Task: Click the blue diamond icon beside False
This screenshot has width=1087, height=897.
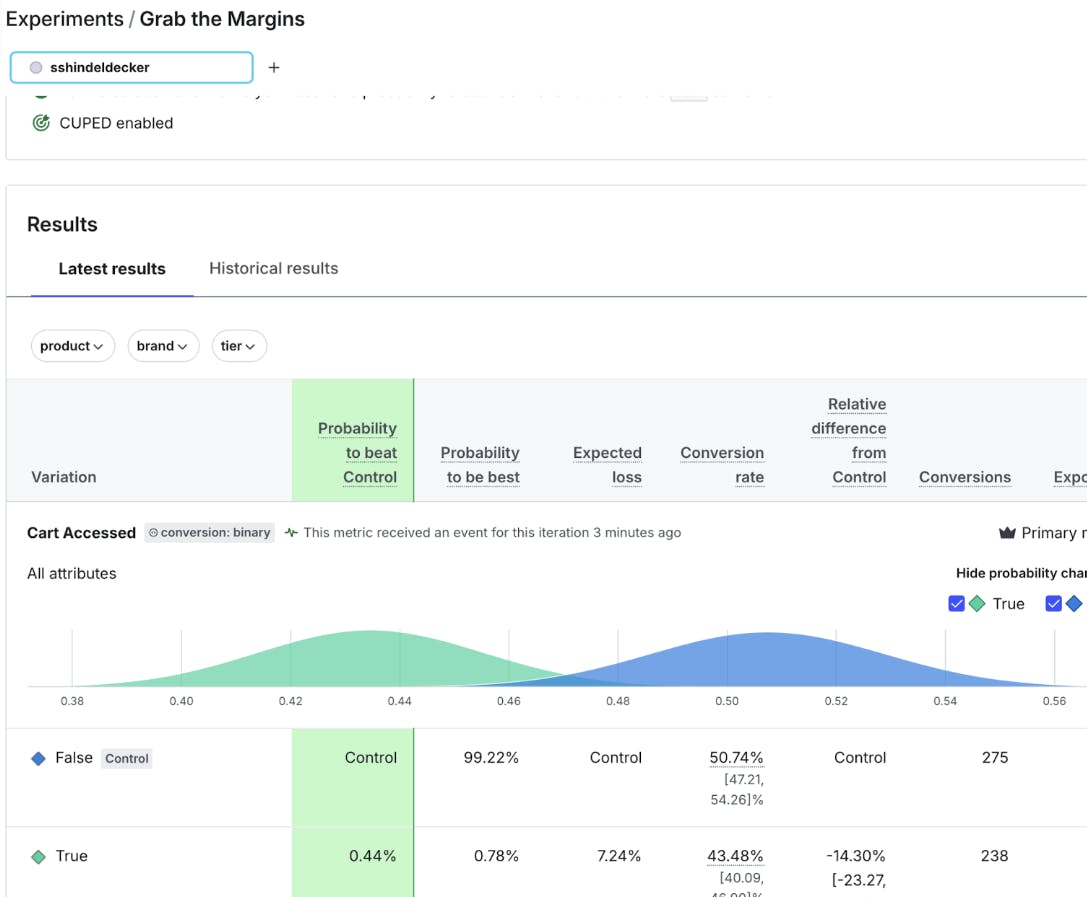Action: (x=38, y=759)
